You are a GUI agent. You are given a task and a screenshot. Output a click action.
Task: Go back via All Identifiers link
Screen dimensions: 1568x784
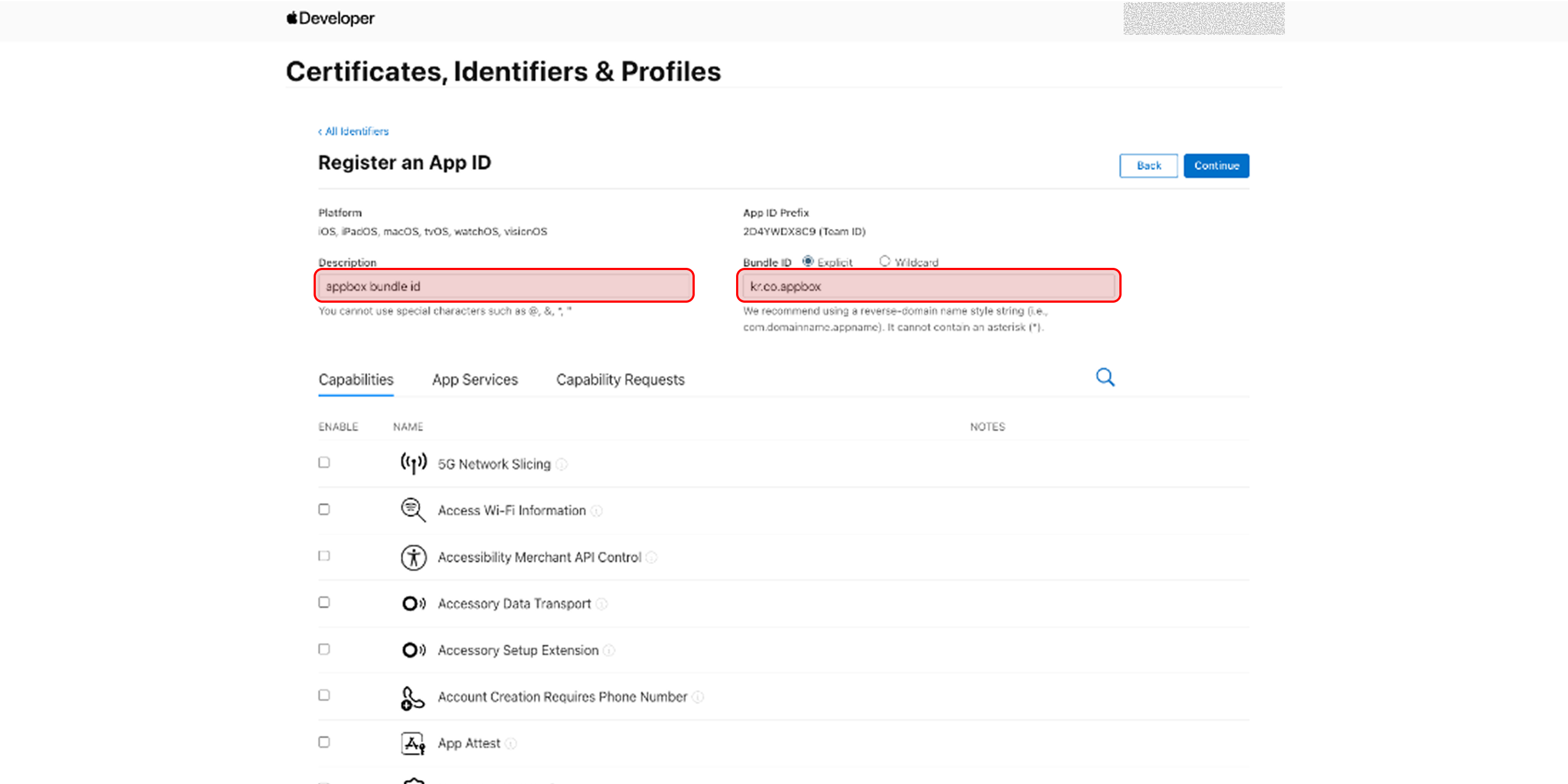[353, 131]
